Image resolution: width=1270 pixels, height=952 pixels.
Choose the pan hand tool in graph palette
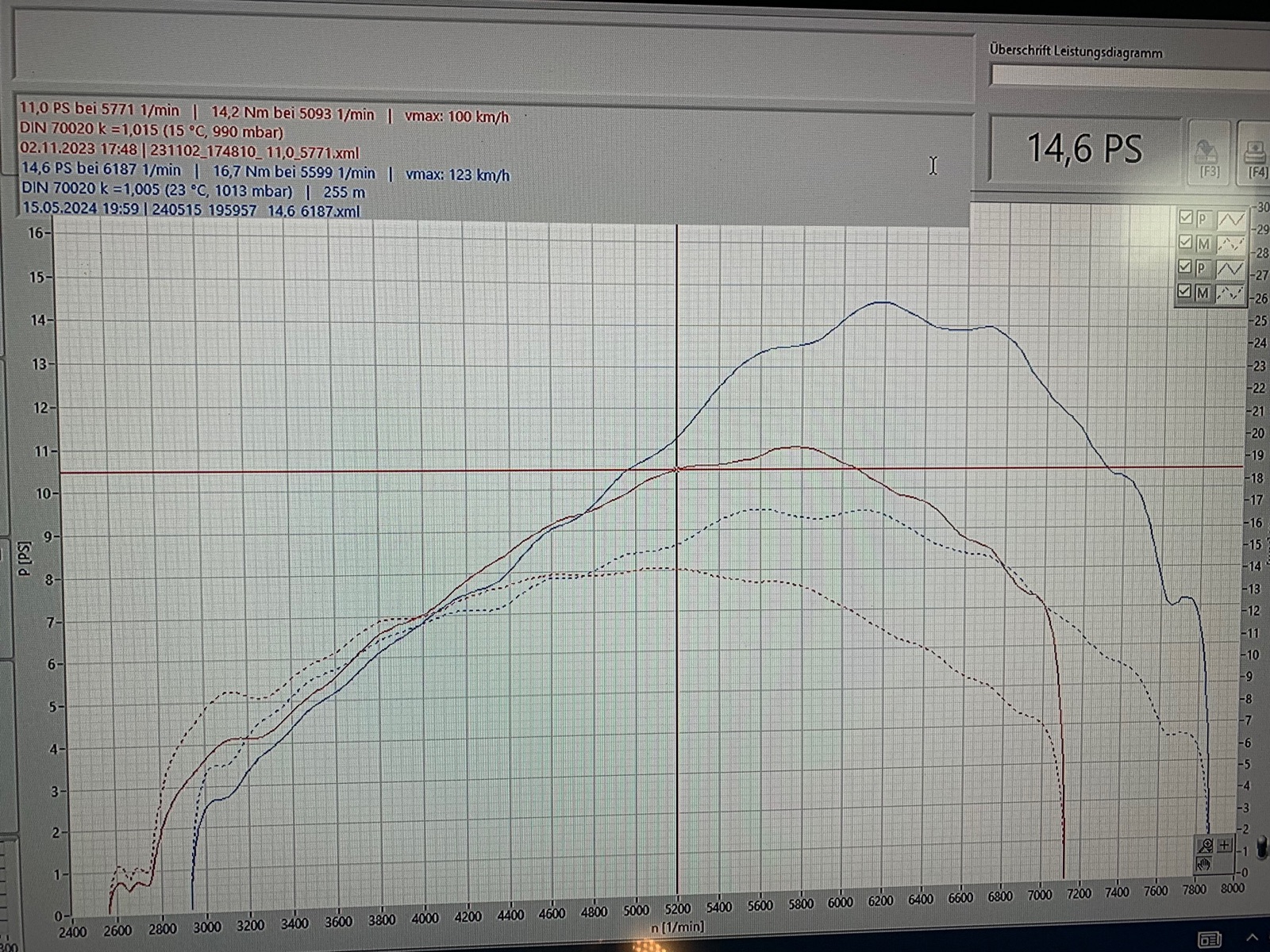[x=1204, y=863]
